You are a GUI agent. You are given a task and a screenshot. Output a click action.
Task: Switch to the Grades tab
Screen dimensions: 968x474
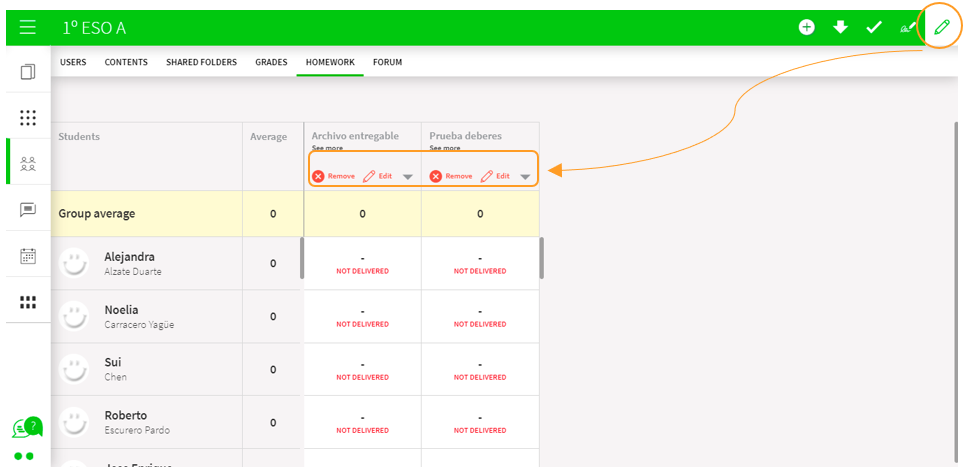coord(271,62)
